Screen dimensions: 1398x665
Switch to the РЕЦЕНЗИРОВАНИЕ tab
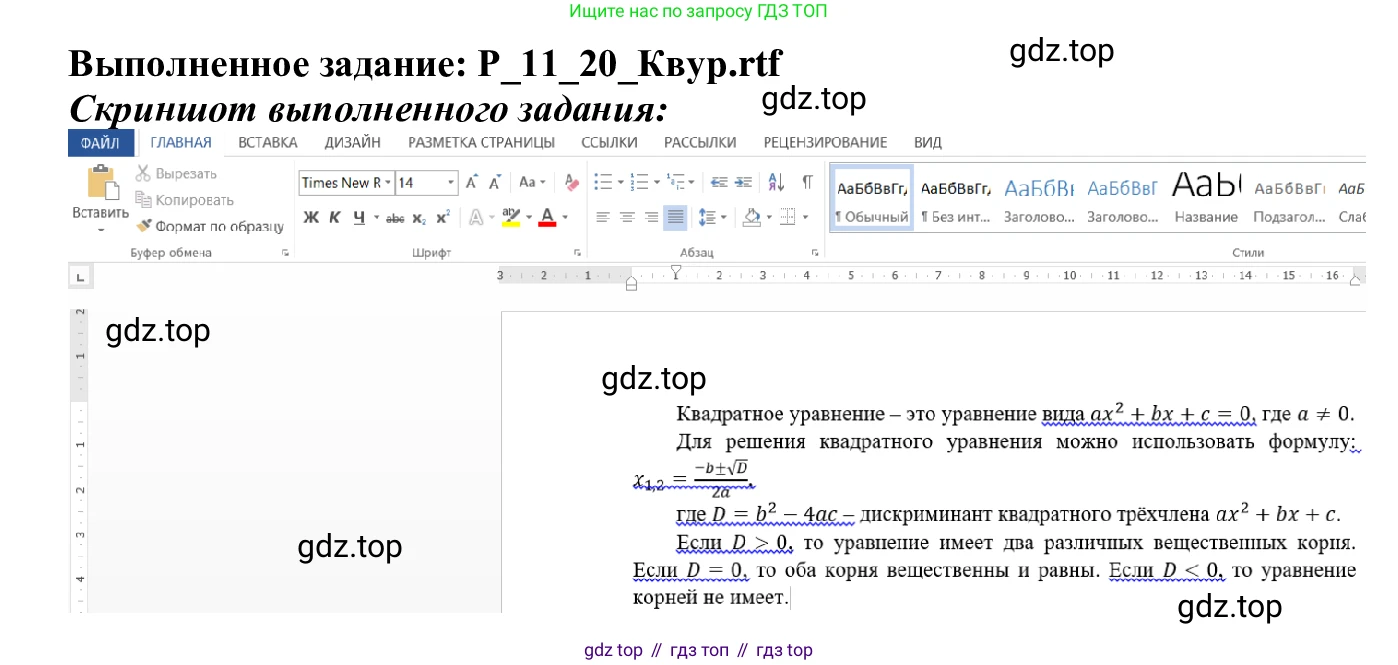coord(825,143)
